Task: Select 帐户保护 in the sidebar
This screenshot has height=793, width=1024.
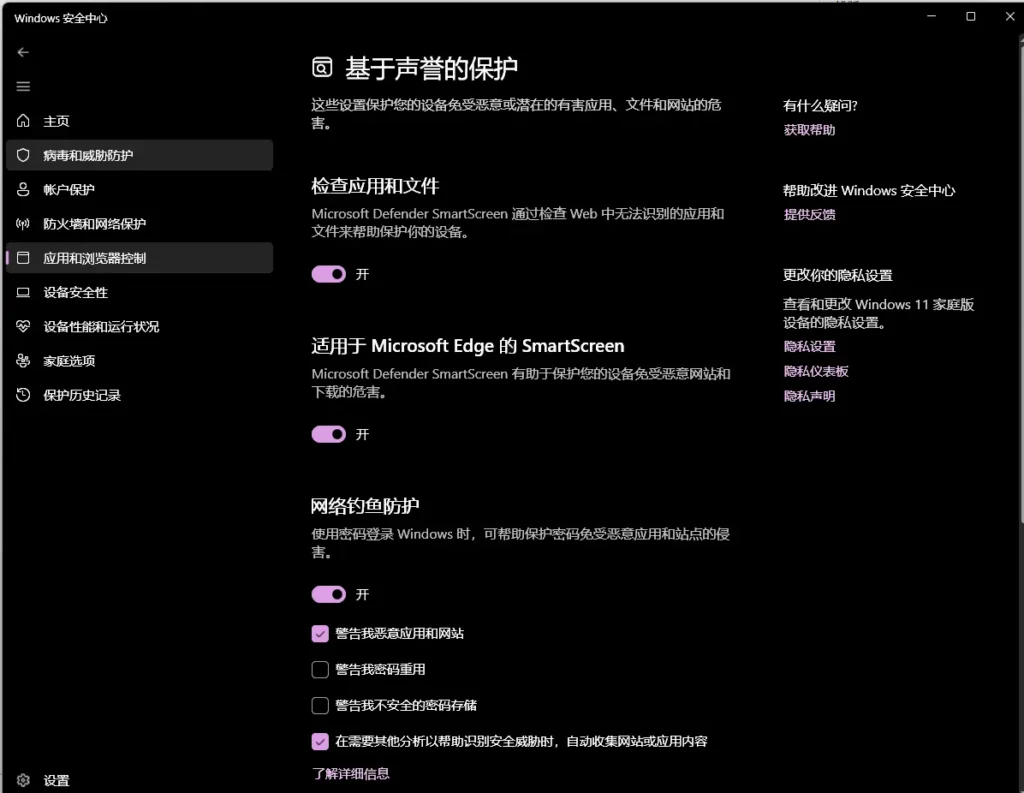Action: click(139, 189)
